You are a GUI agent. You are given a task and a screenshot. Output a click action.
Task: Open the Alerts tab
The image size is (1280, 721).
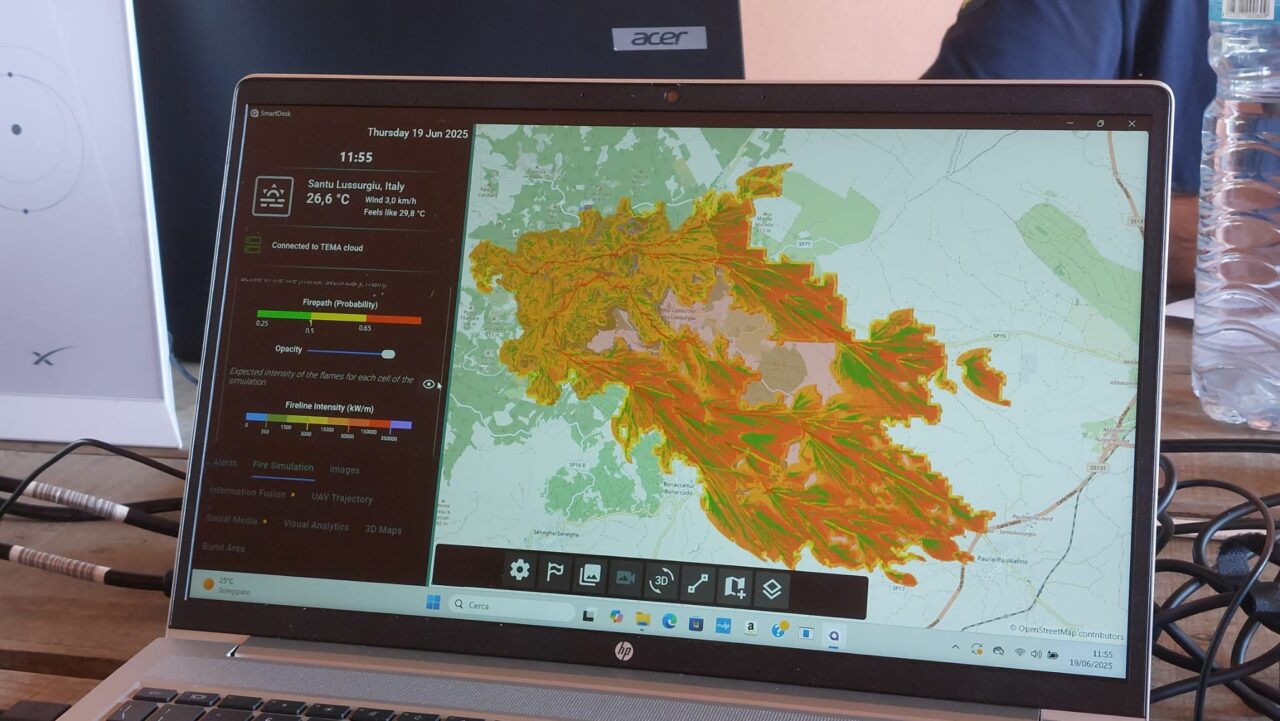click(x=225, y=463)
